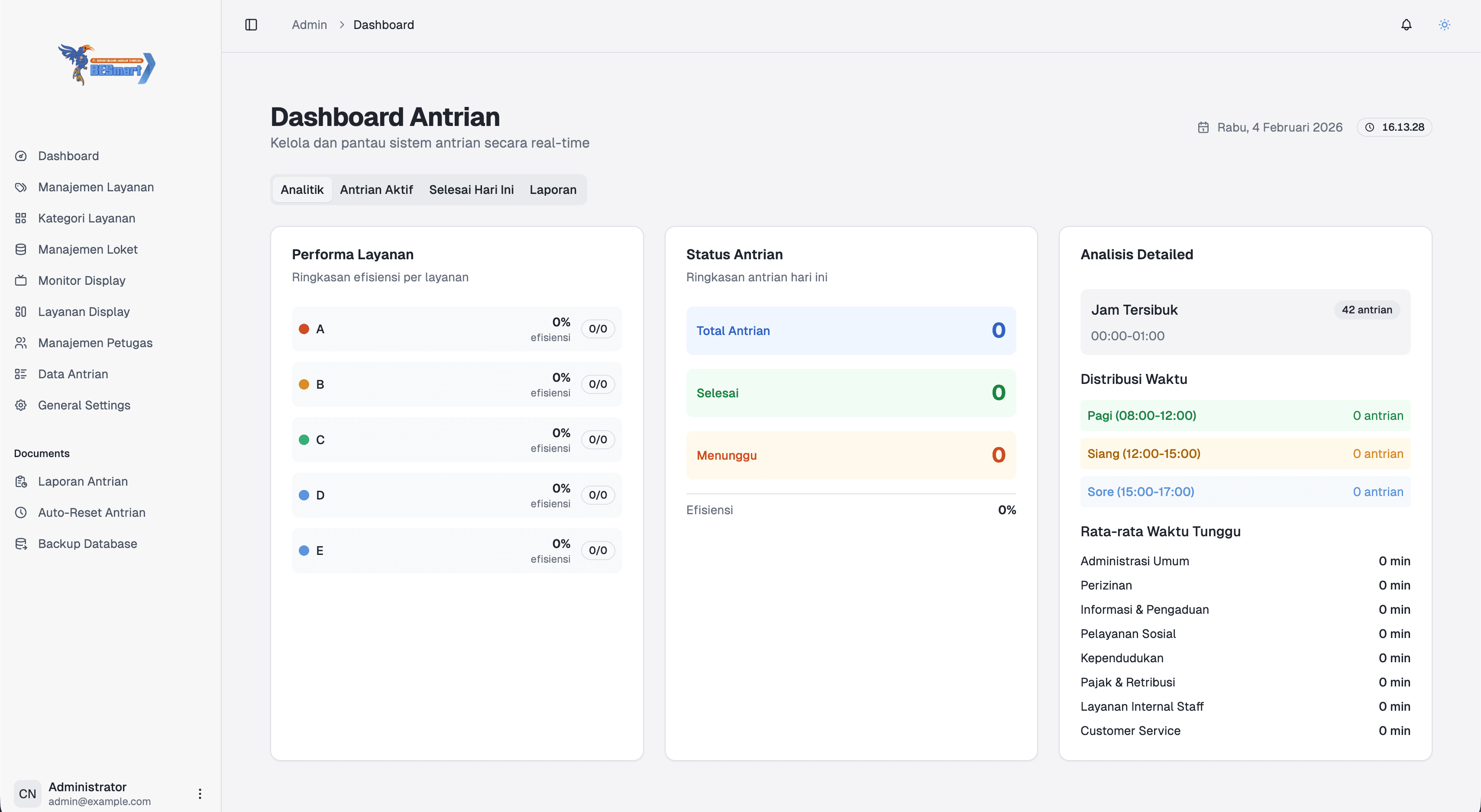
Task: Open the General Settings gear
Action: point(21,405)
